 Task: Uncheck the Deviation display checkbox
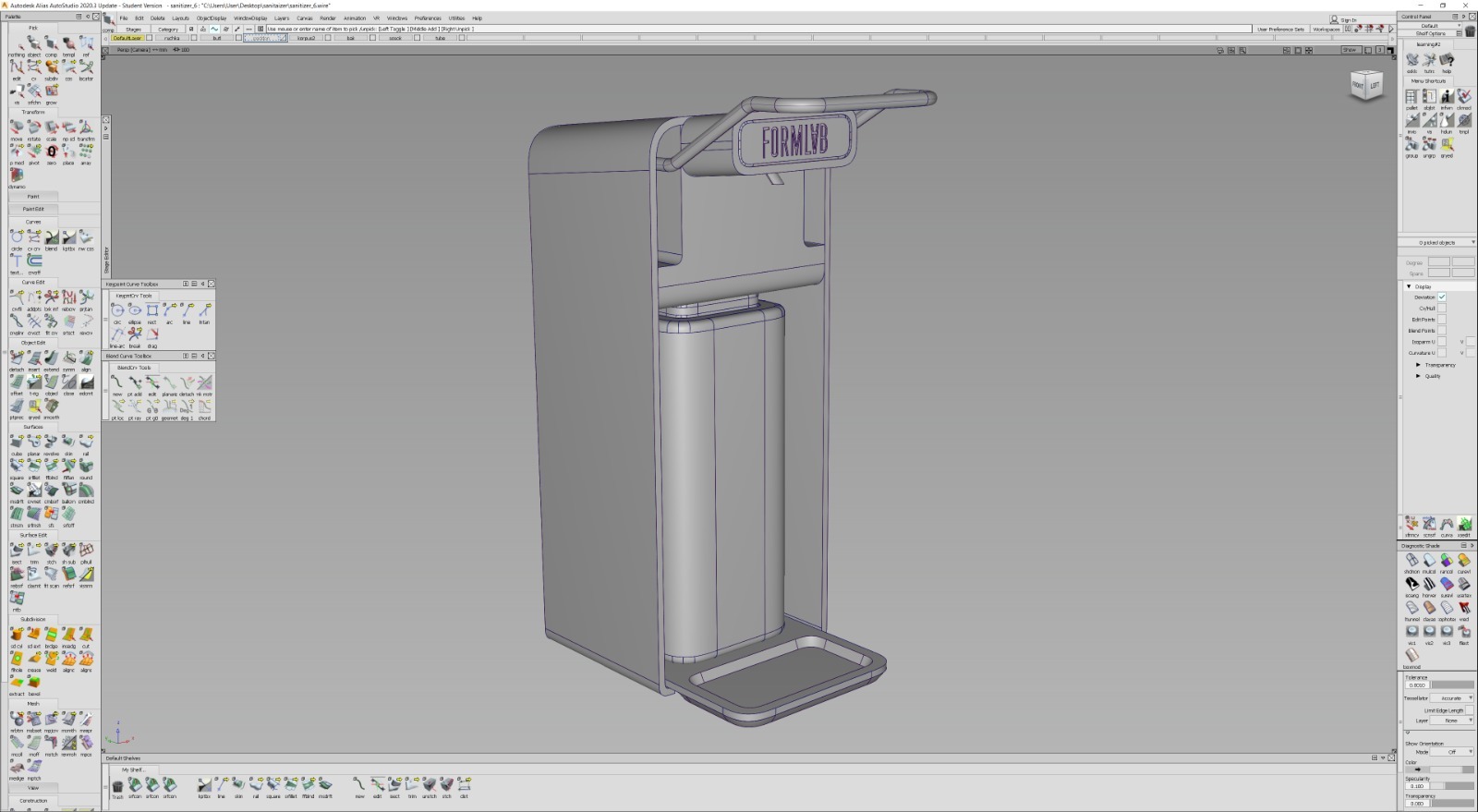tap(1441, 297)
